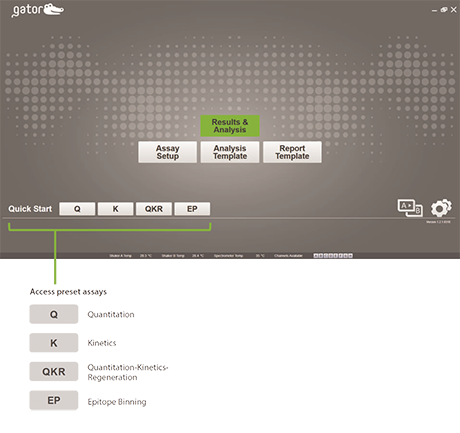This screenshot has width=460, height=433.
Task: Start the K quick start assay
Action: point(116,209)
